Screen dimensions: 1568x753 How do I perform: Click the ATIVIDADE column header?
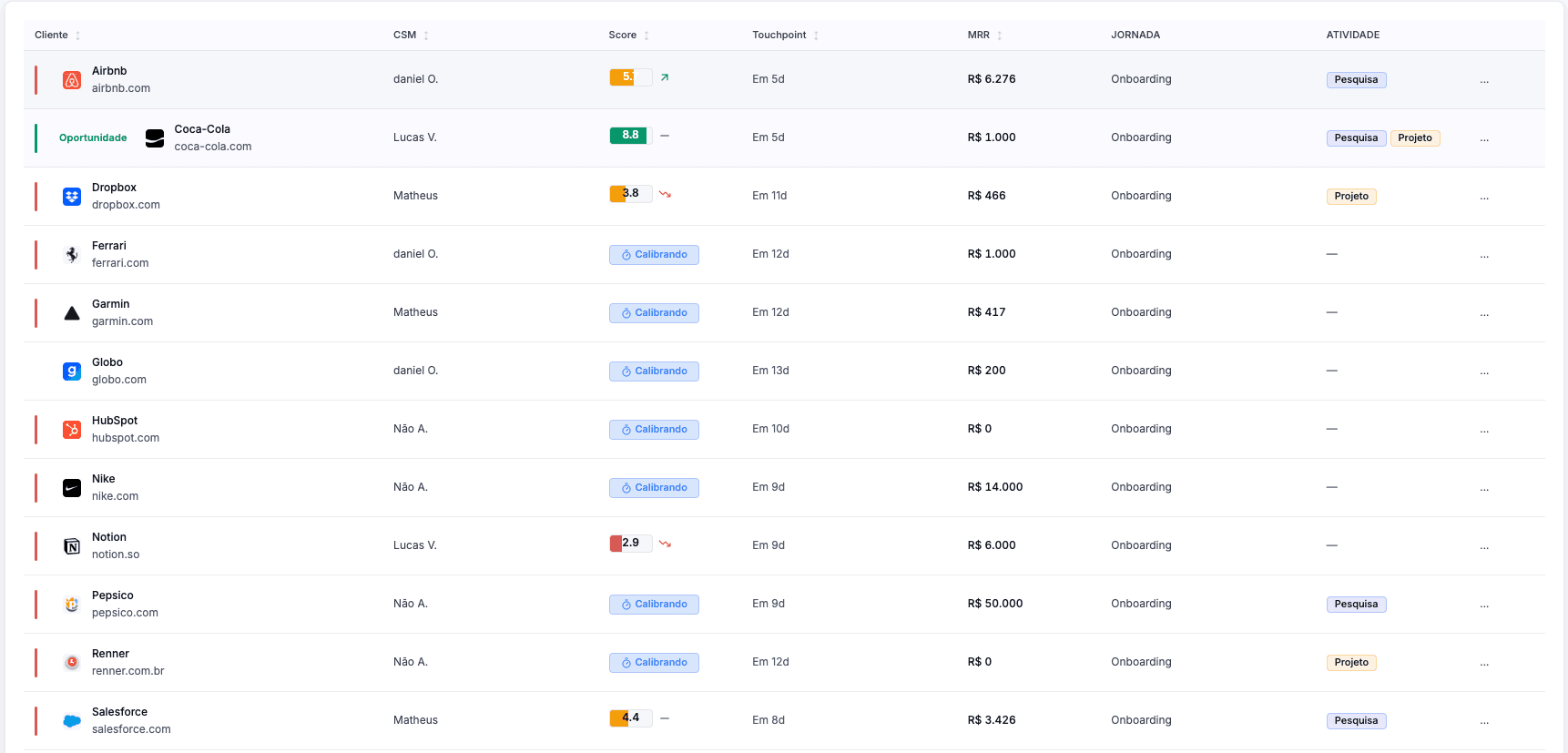point(1353,36)
